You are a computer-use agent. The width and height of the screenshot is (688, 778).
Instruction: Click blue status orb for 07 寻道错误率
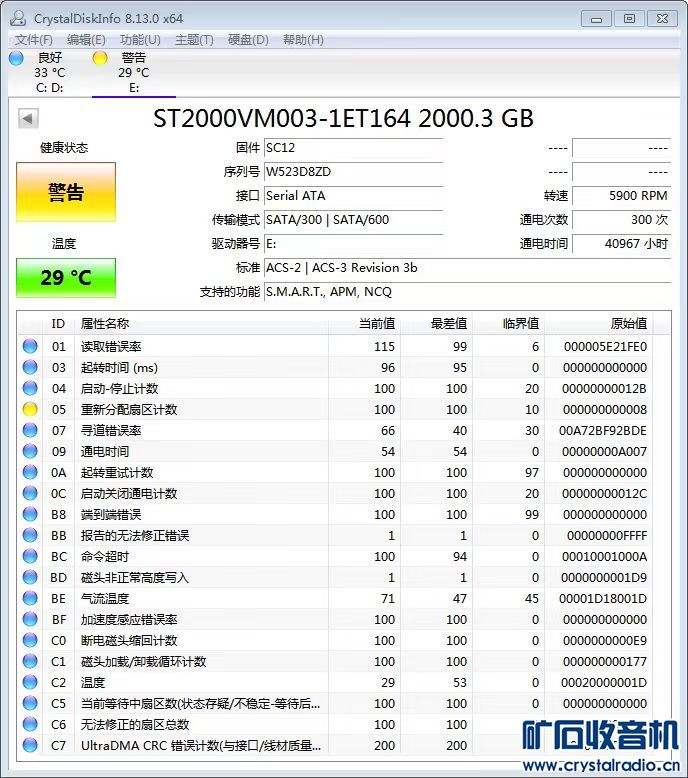pos(30,430)
